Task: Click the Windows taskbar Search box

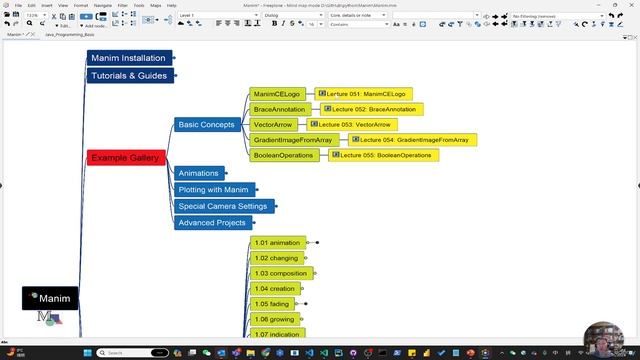Action: tap(132, 353)
